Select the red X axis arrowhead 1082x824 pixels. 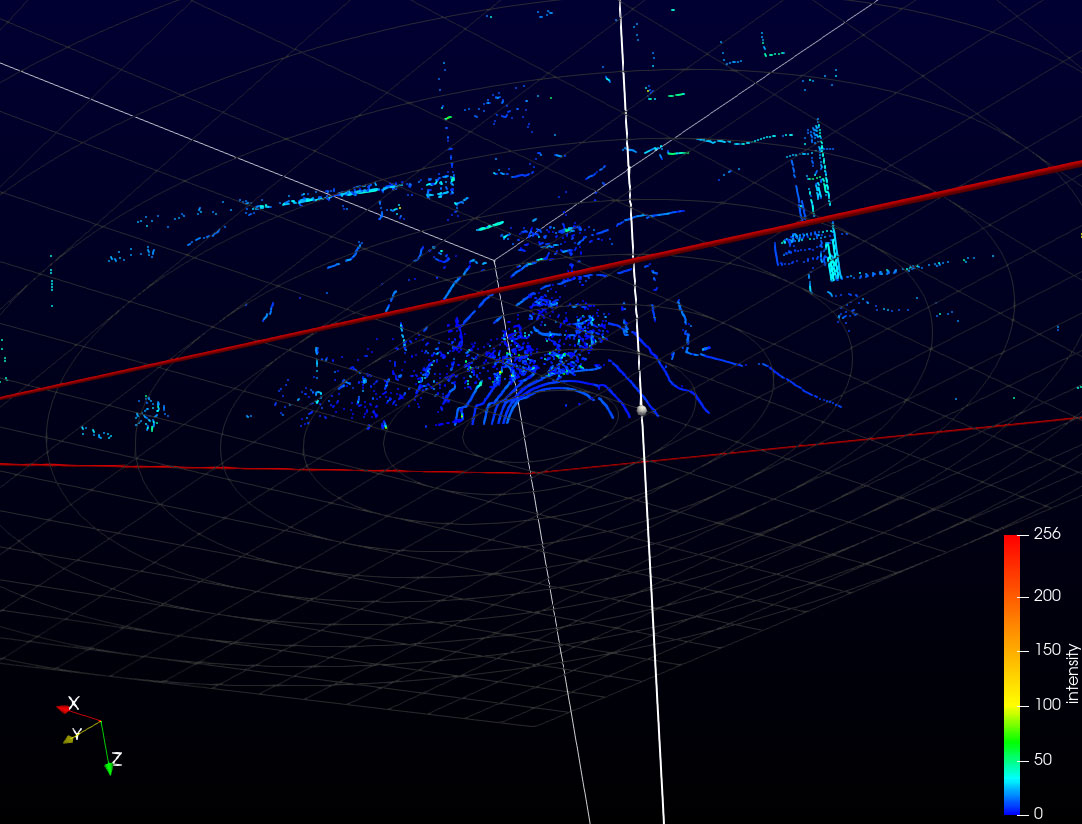[64, 709]
